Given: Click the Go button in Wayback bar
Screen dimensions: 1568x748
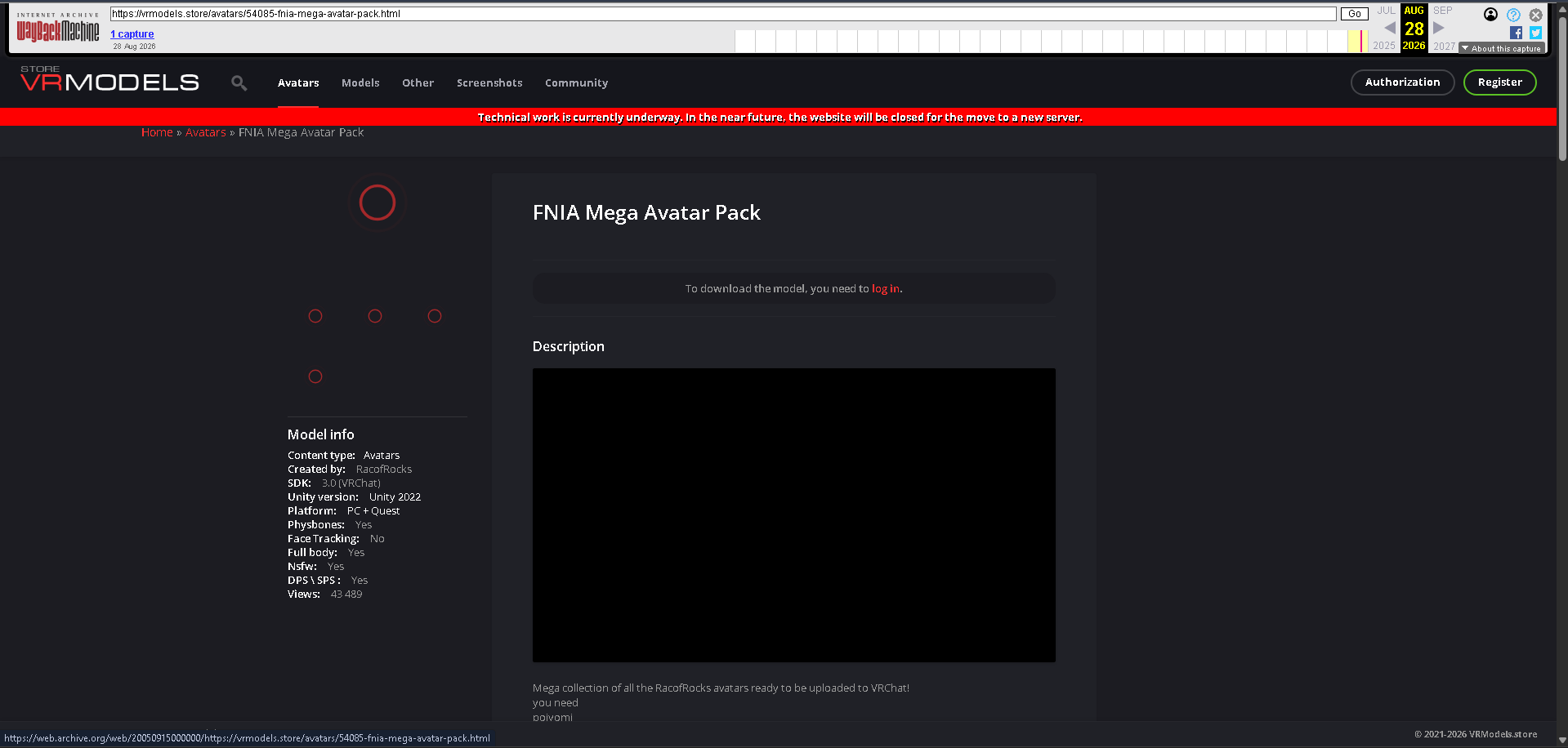Looking at the screenshot, I should tap(1354, 14).
